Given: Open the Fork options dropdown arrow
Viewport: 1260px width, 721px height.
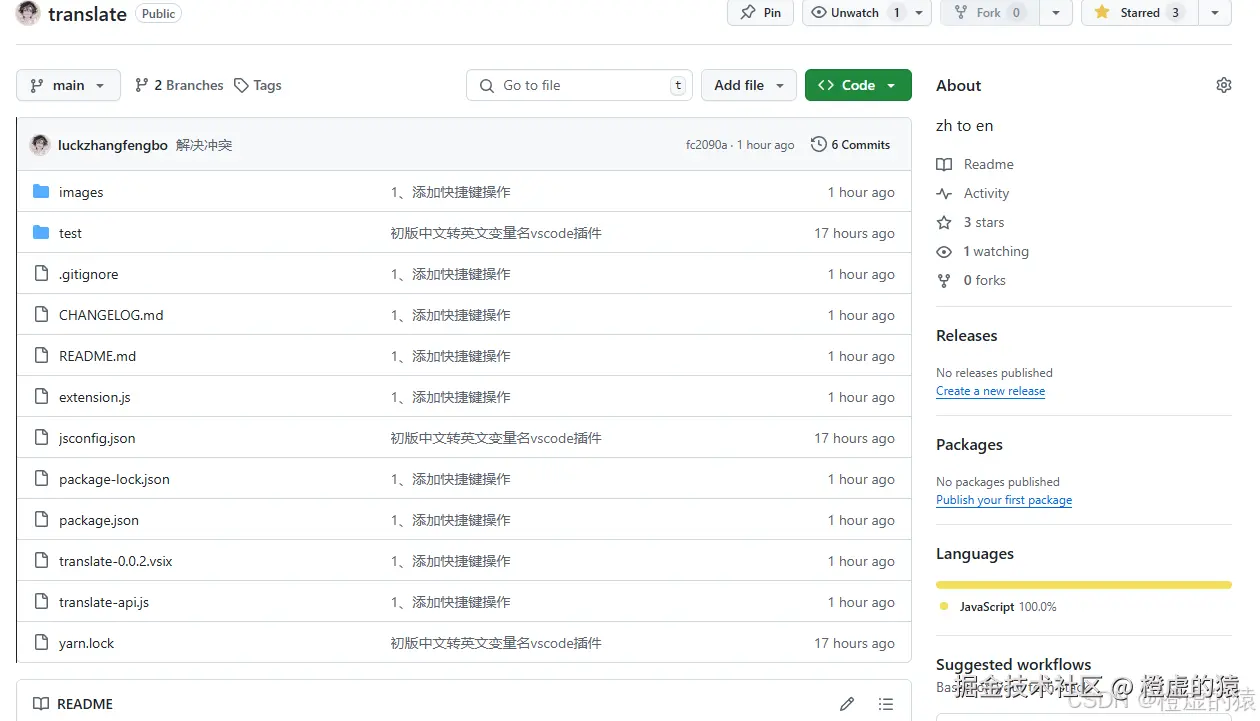Looking at the screenshot, I should tap(1056, 13).
